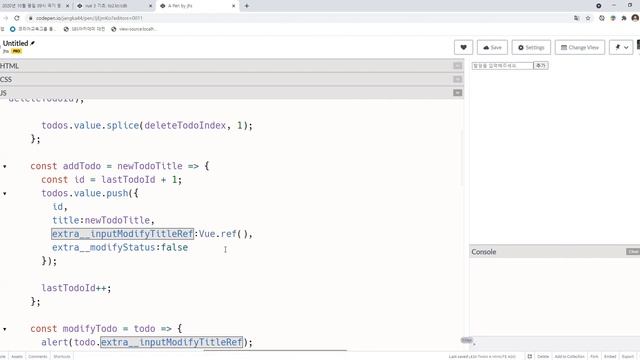Click the Export footer button
The image size is (640, 360).
click(x=628, y=356)
